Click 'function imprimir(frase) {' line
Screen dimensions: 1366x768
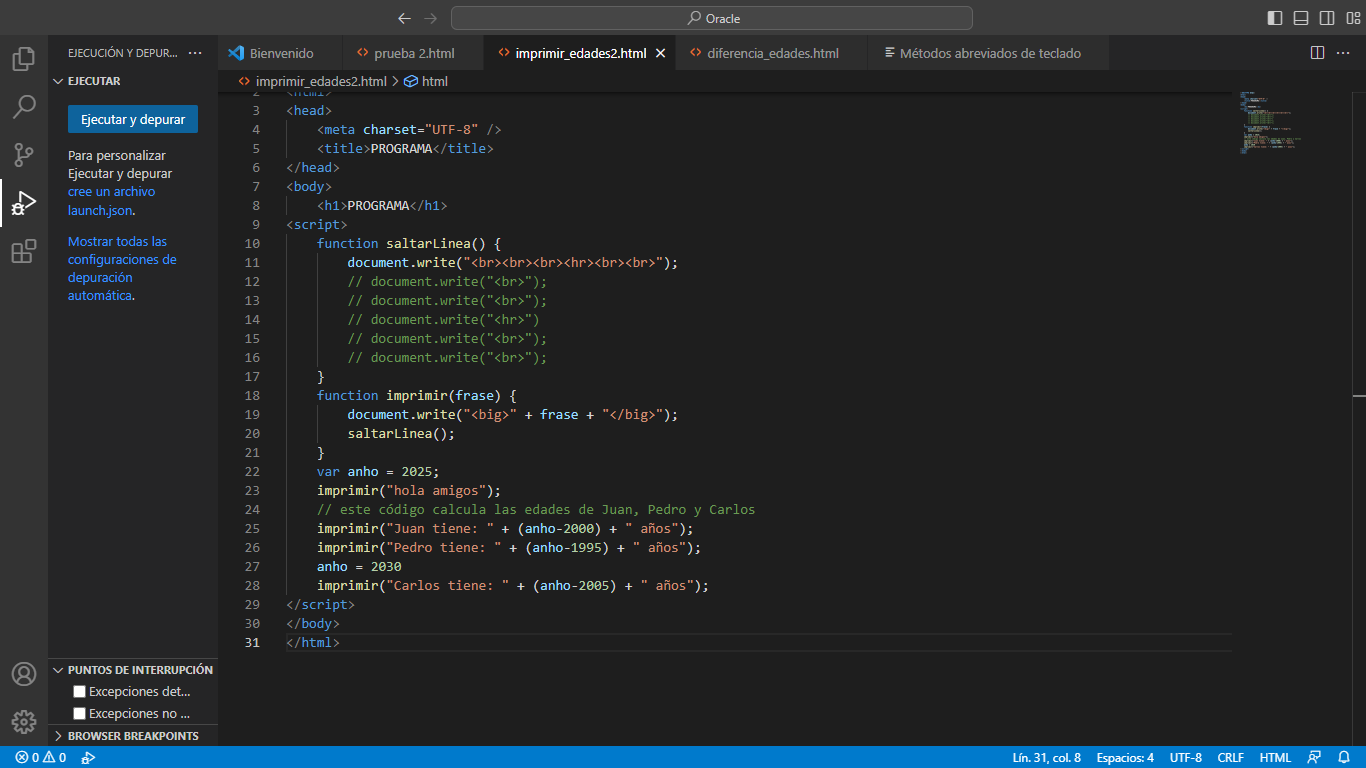[416, 395]
